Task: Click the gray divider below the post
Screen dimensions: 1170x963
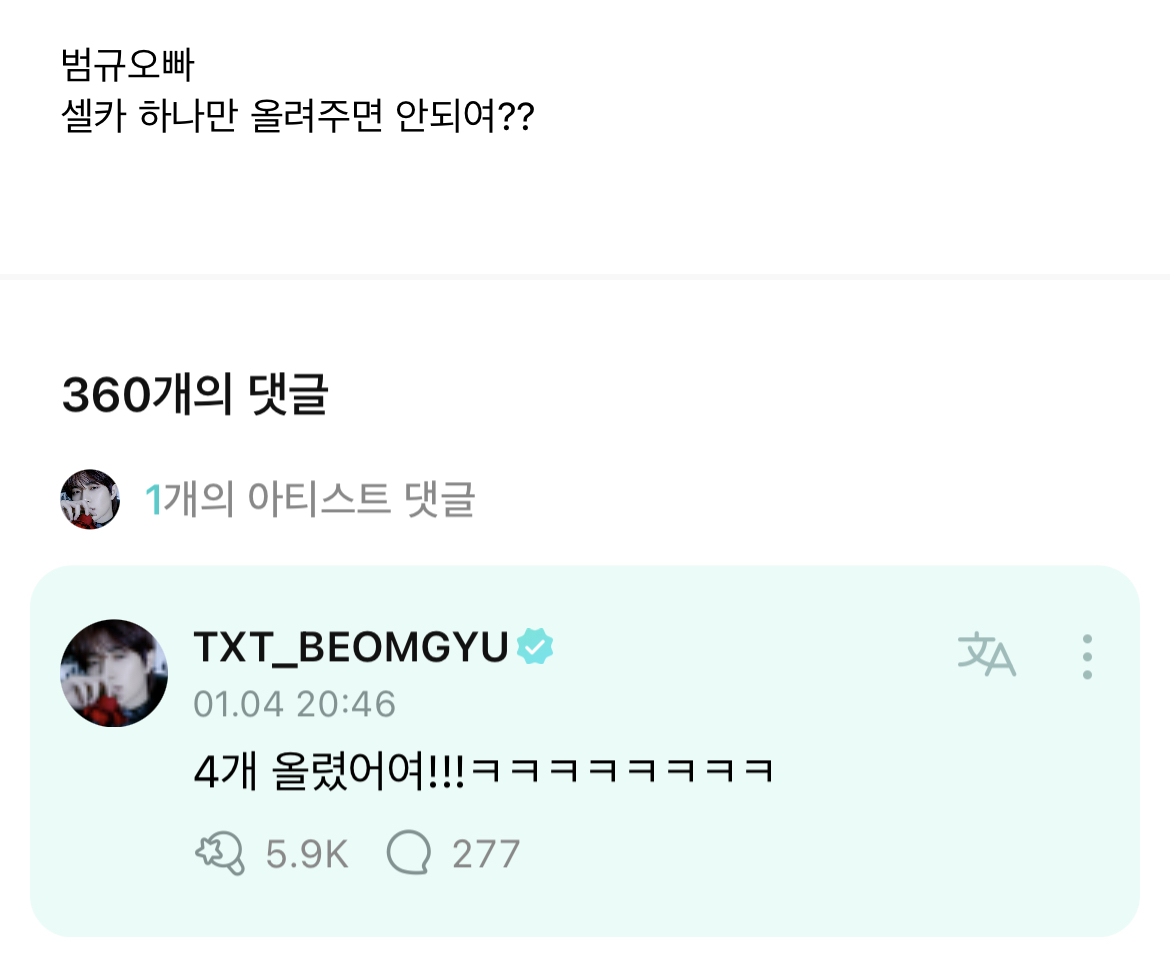Action: coord(585,277)
